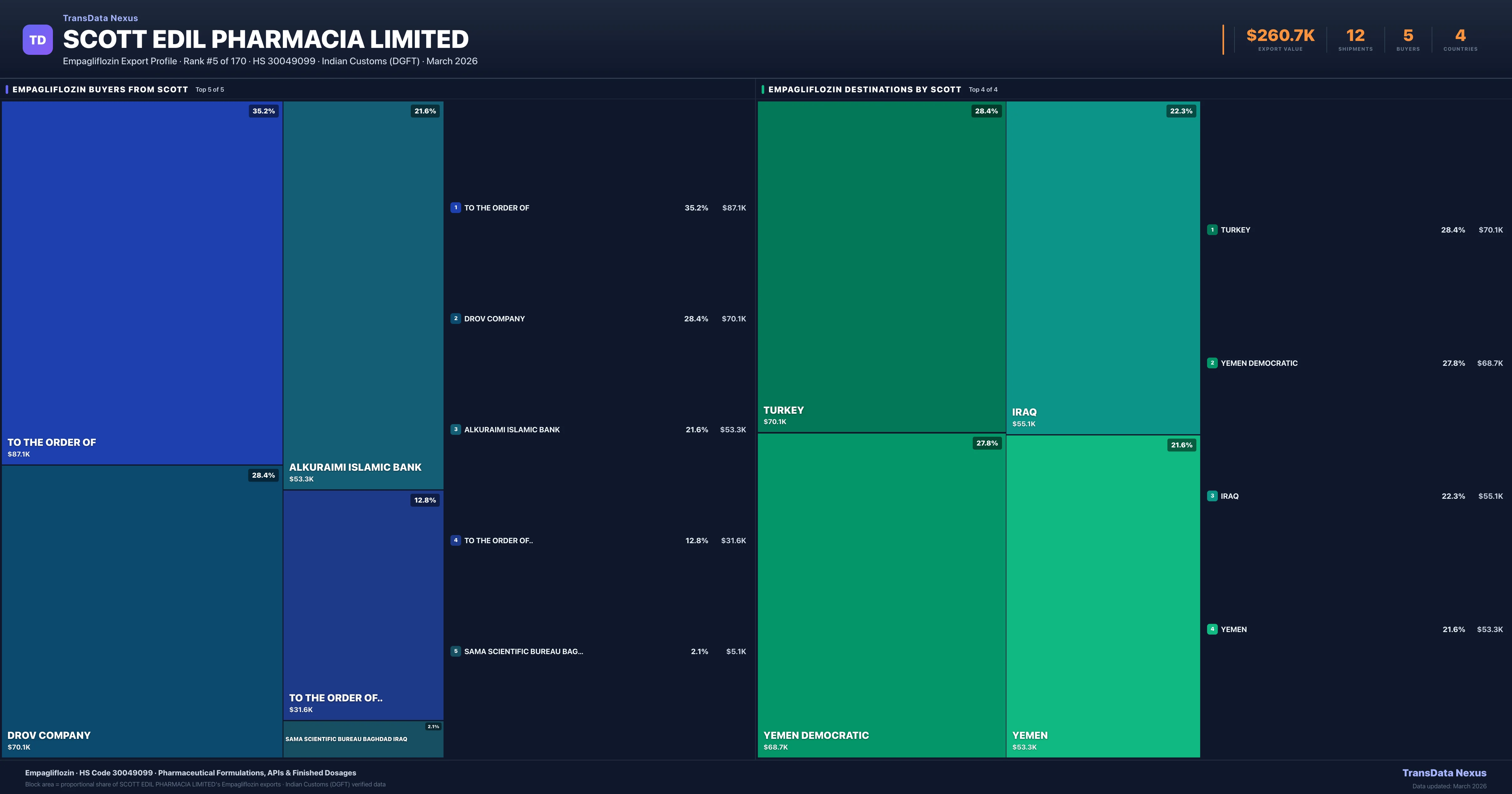Click the $260.7K export value stat
This screenshot has width=1512, height=794.
click(1280, 36)
